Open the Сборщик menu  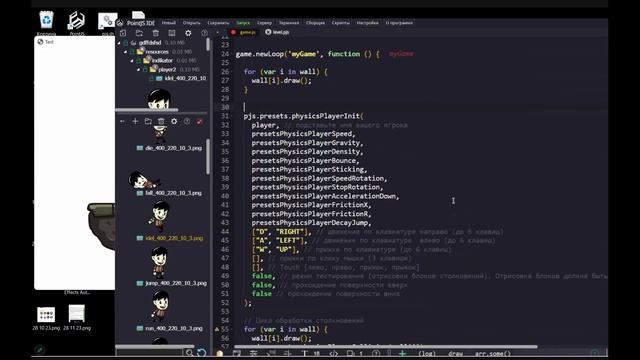[316, 23]
